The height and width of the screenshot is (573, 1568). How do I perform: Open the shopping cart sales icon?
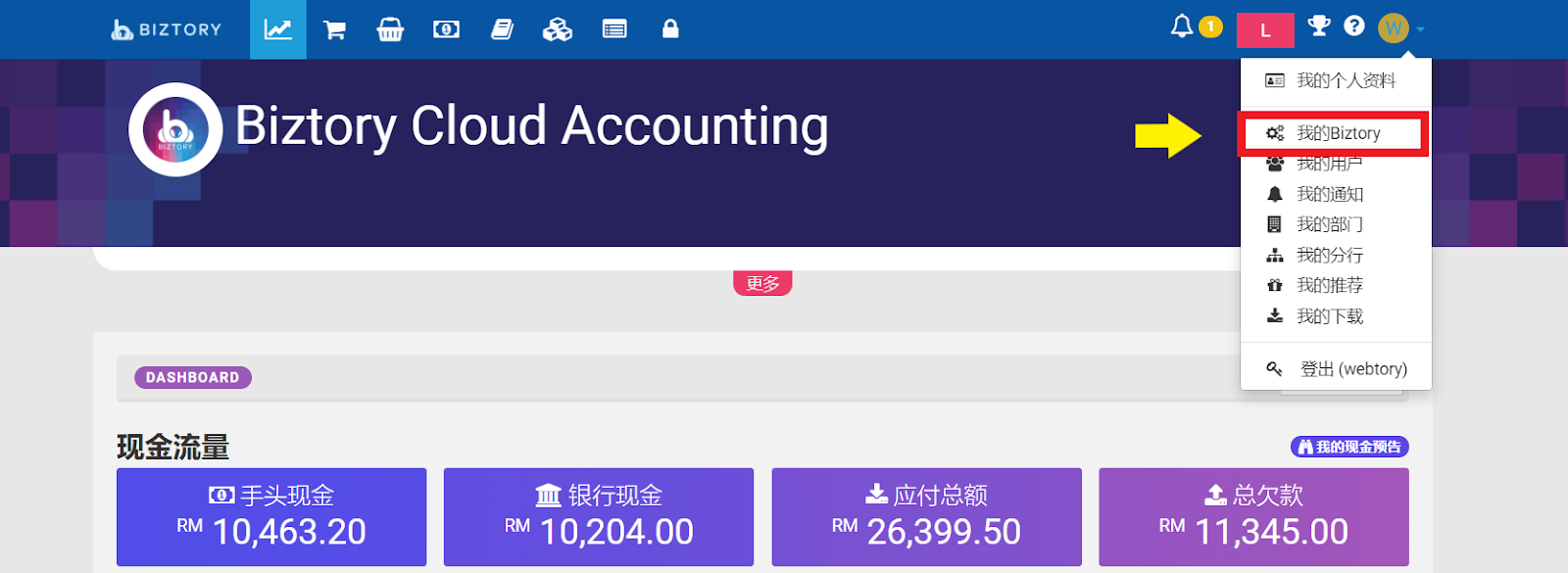pos(334,29)
